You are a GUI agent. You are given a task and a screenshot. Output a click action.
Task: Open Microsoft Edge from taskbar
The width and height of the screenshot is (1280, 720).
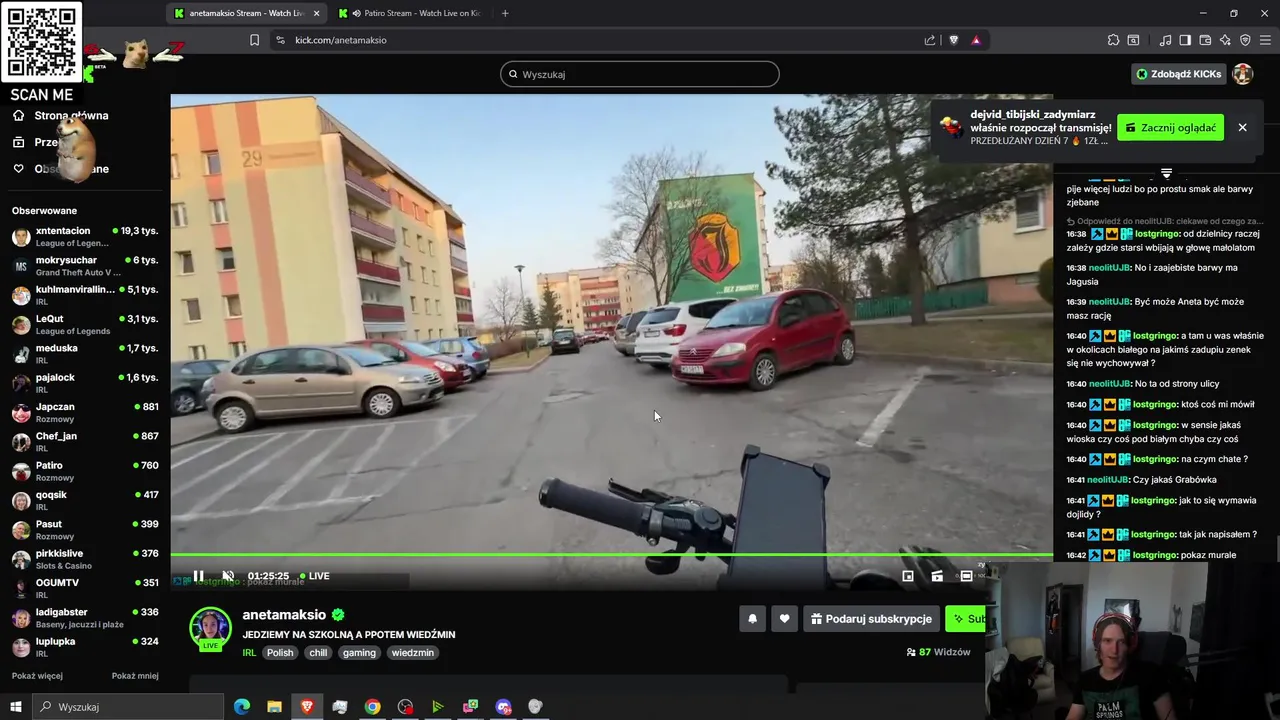(x=241, y=707)
